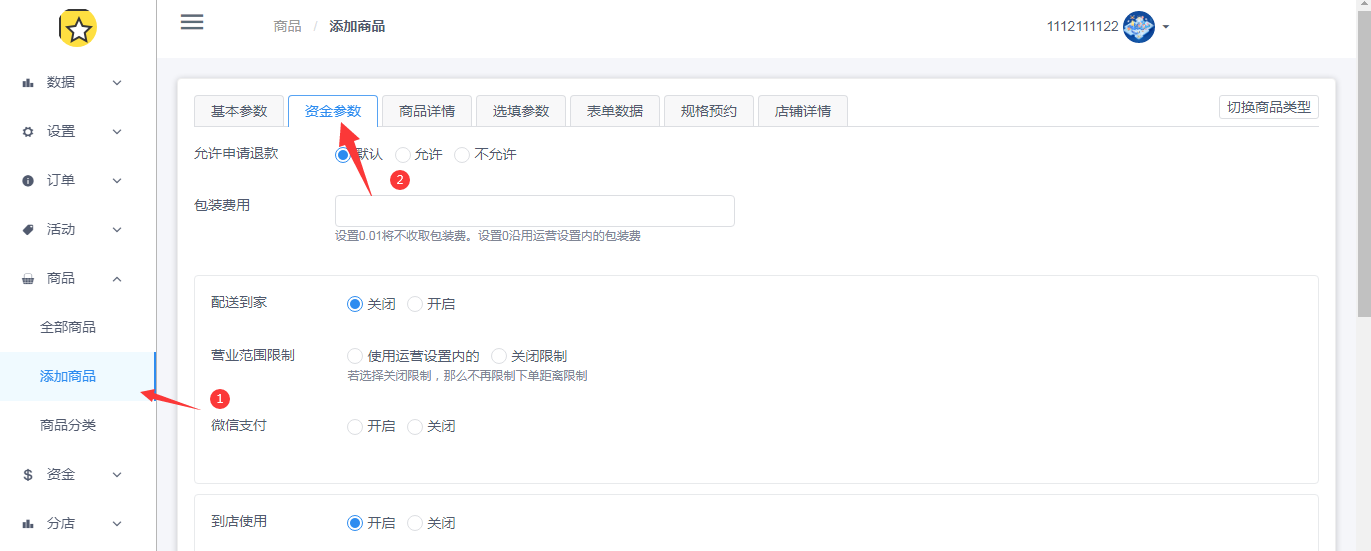Toggle the hamburger menu icon
Screen dimensions: 1371x551
click(192, 22)
